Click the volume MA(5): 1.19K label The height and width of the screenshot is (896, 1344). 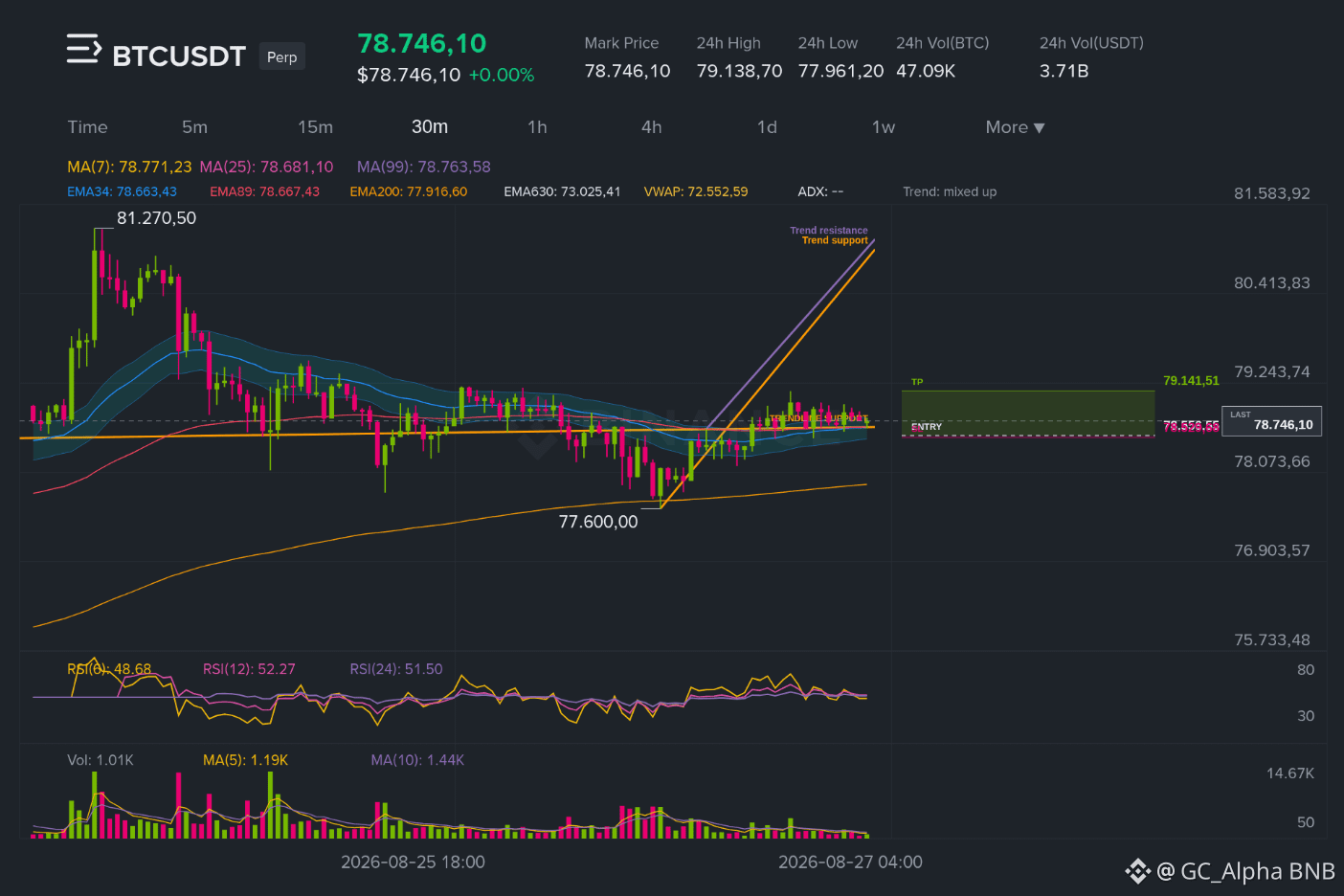pyautogui.click(x=245, y=760)
